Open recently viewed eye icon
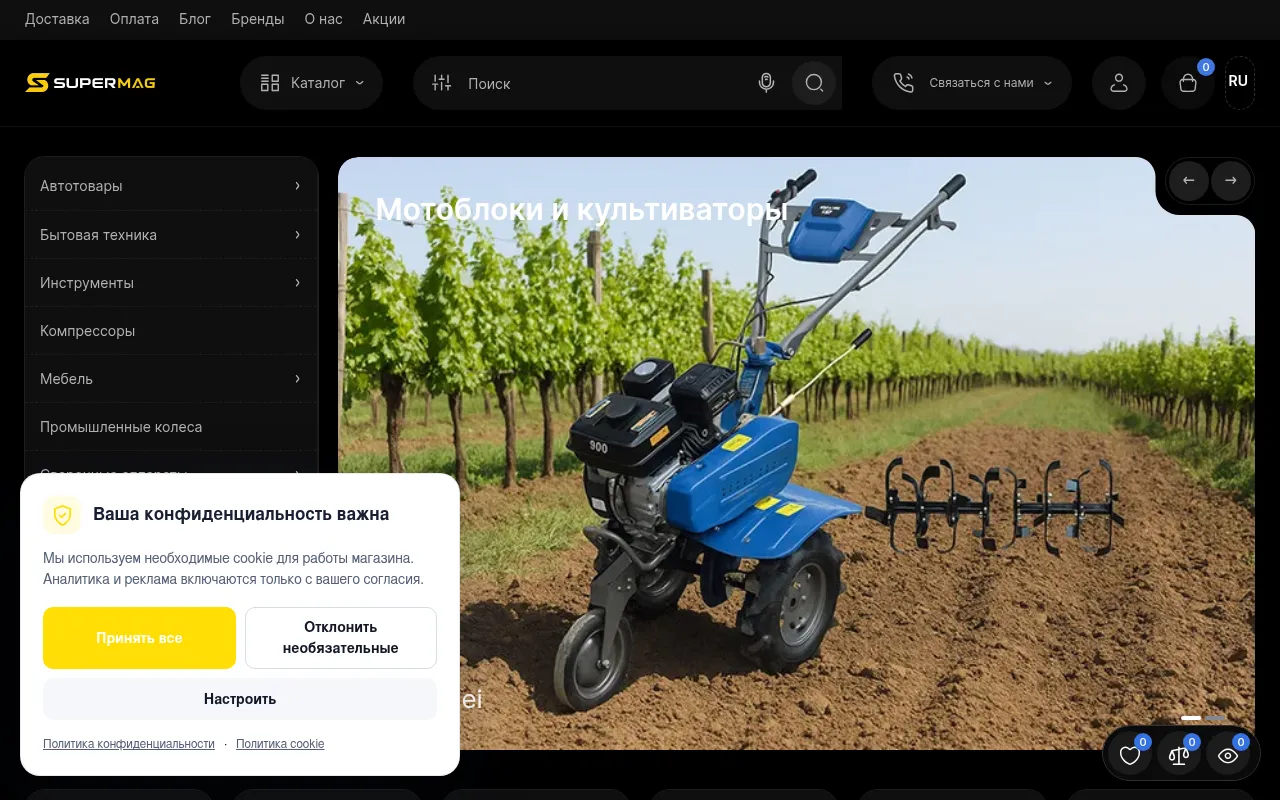The width and height of the screenshot is (1280, 800). pos(1228,756)
